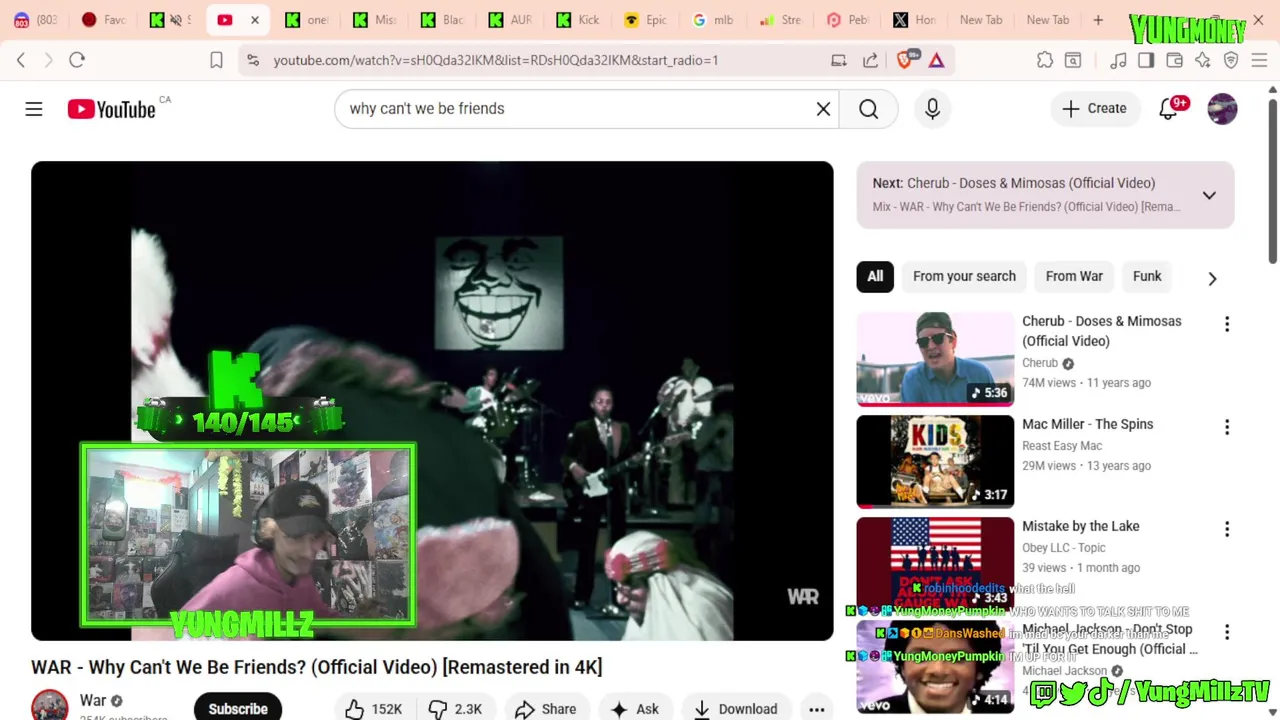Dislike the video (2.3K)
Viewport: 1280px width, 720px height.
pos(456,708)
